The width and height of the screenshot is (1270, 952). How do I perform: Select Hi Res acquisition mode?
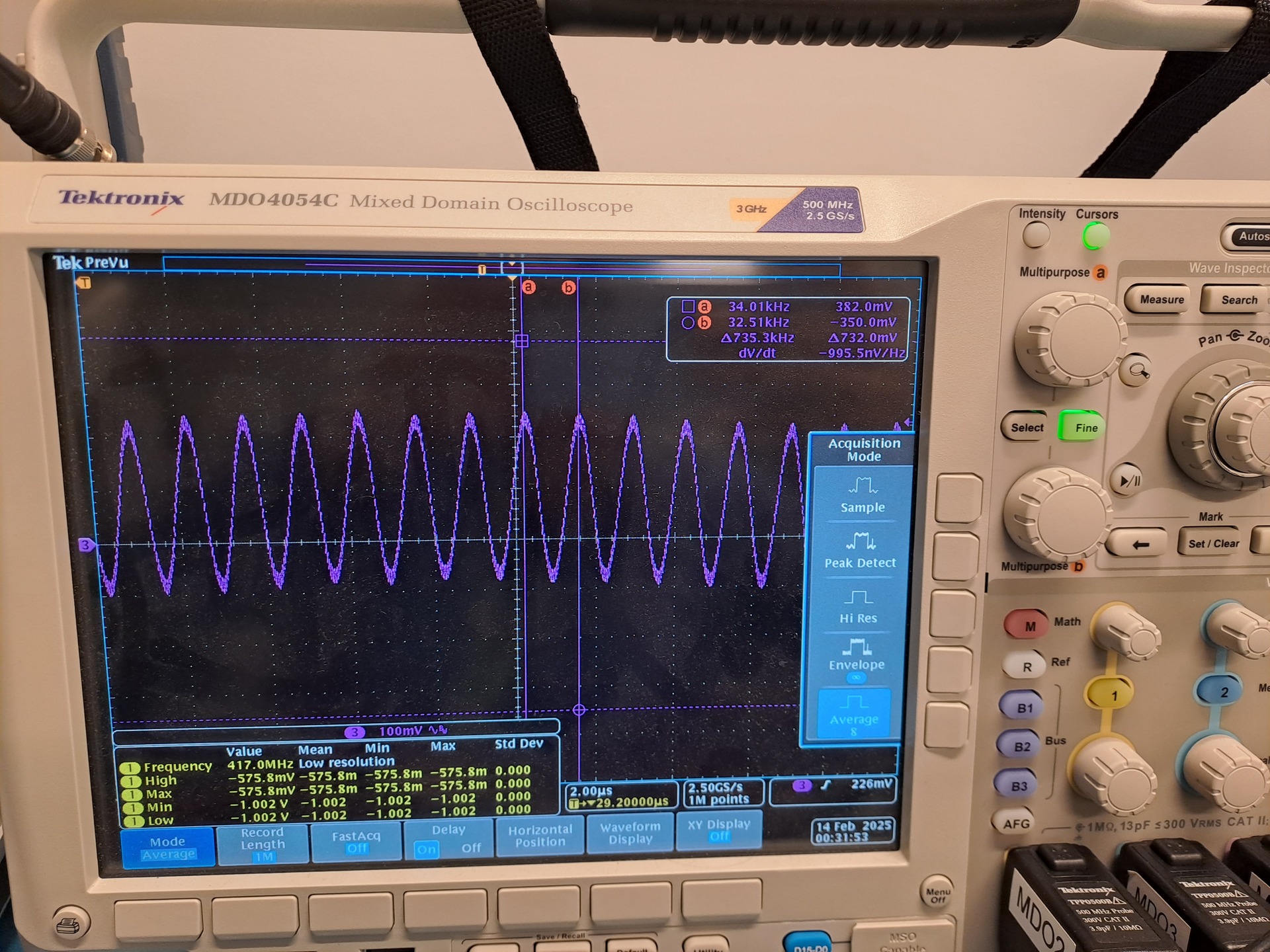tap(858, 606)
